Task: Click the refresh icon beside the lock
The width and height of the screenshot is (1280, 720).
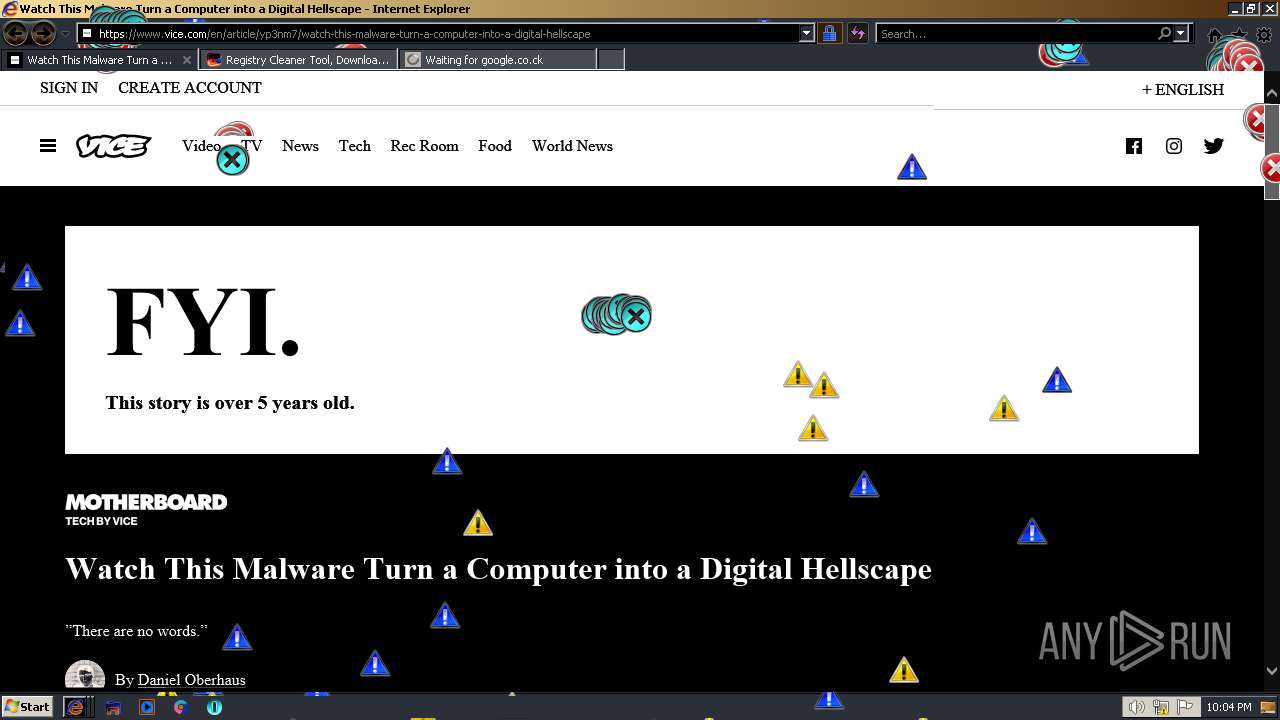Action: click(857, 33)
